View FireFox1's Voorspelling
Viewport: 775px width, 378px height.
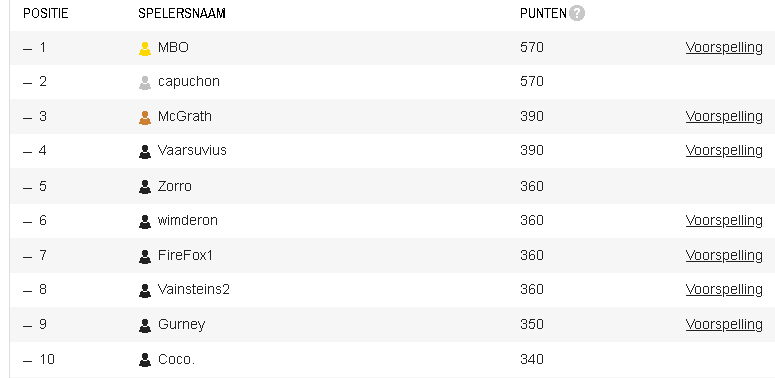724,255
